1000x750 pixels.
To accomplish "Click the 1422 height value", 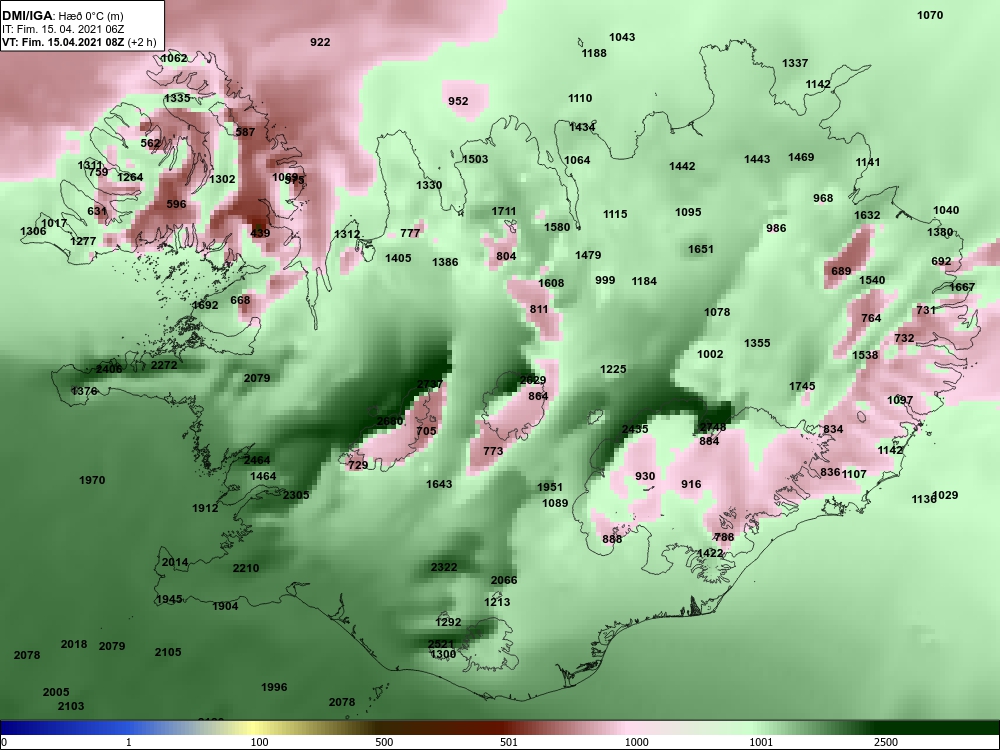I will (x=710, y=554).
